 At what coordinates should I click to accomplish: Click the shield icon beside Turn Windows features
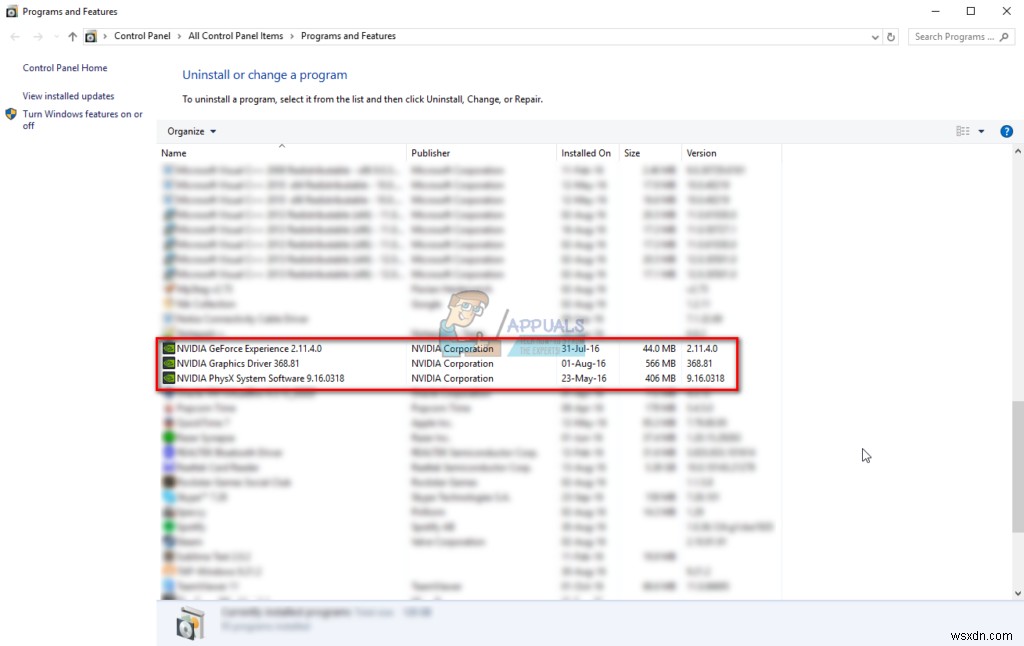(11, 114)
